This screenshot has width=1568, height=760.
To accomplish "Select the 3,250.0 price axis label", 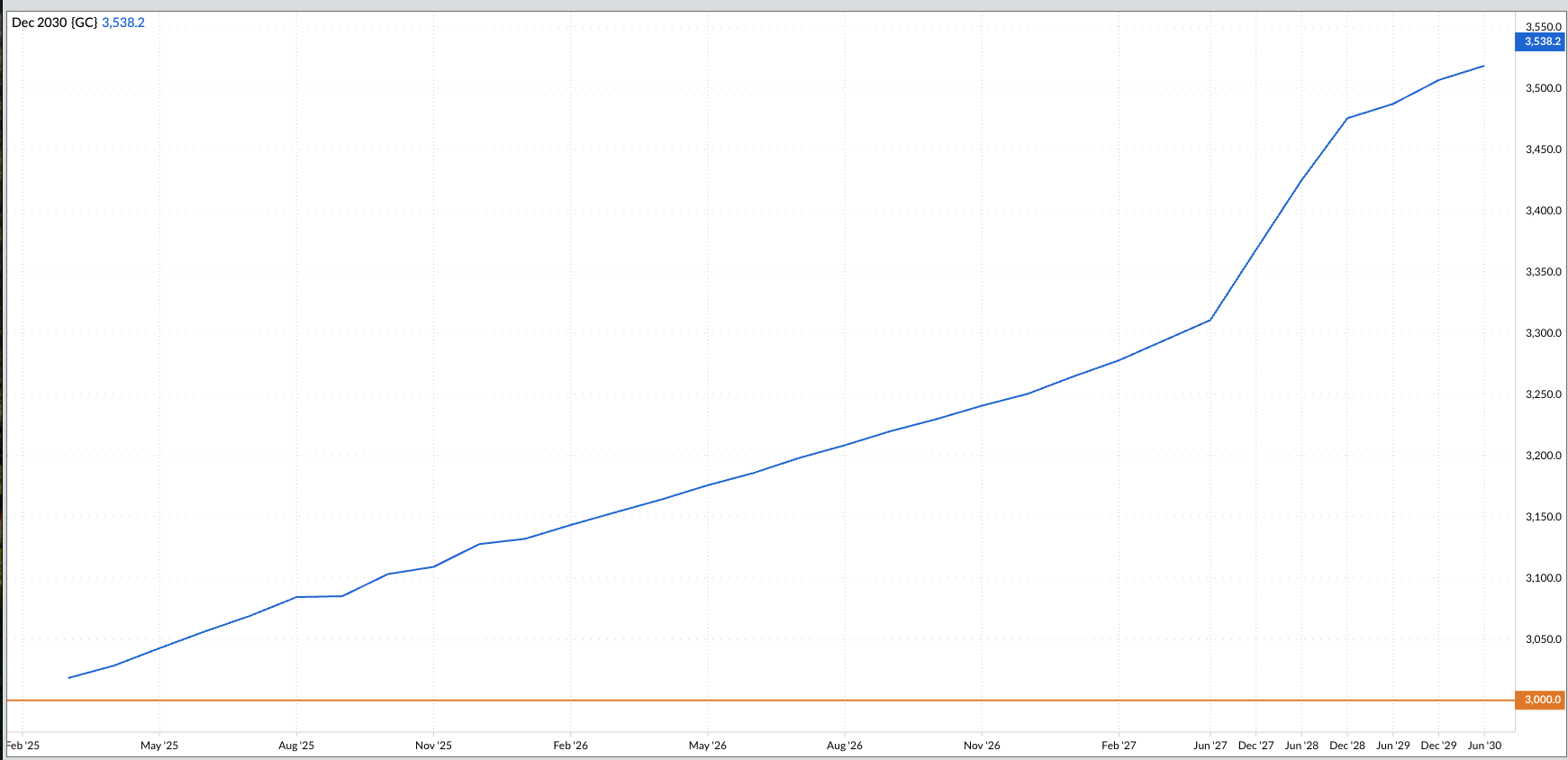I will pos(1543,394).
